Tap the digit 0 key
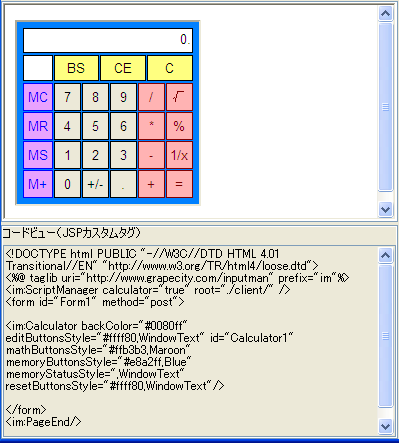The height and width of the screenshot is (443, 399). click(67, 184)
